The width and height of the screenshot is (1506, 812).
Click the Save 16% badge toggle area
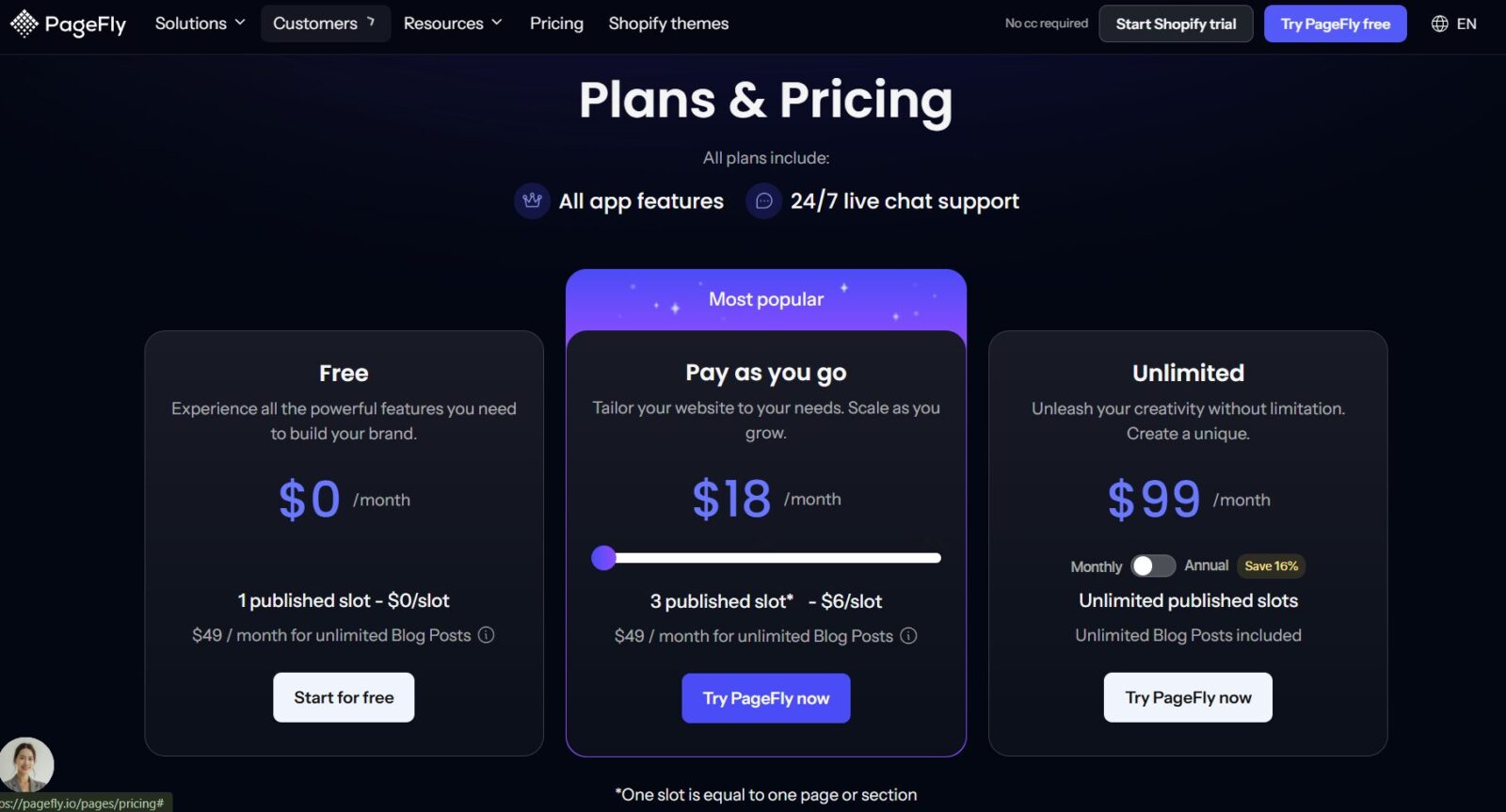click(1271, 565)
